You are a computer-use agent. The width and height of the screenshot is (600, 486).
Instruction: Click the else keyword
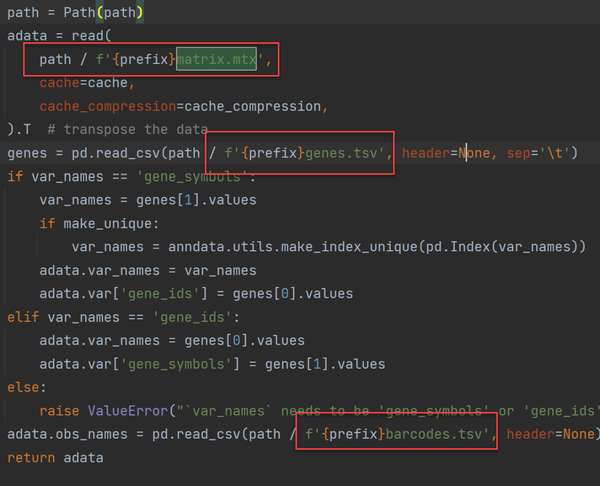(24, 386)
